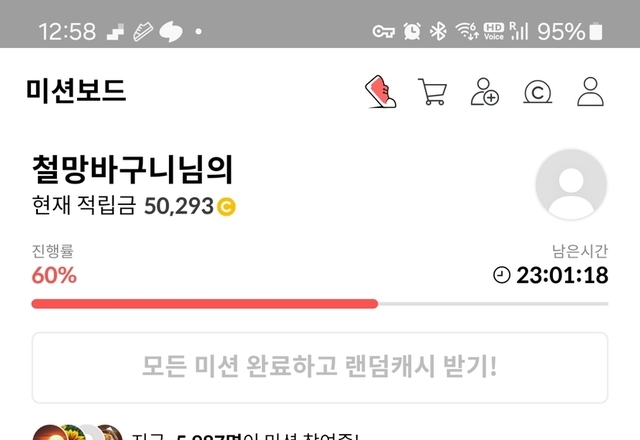Viewport: 640px width, 440px height.
Task: Tap the invite friend icon
Action: point(484,91)
